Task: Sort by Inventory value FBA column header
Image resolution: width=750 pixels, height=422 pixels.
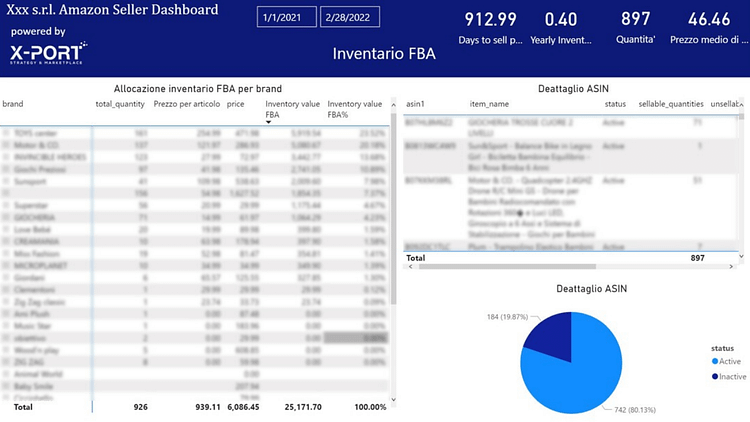Action: coord(292,109)
